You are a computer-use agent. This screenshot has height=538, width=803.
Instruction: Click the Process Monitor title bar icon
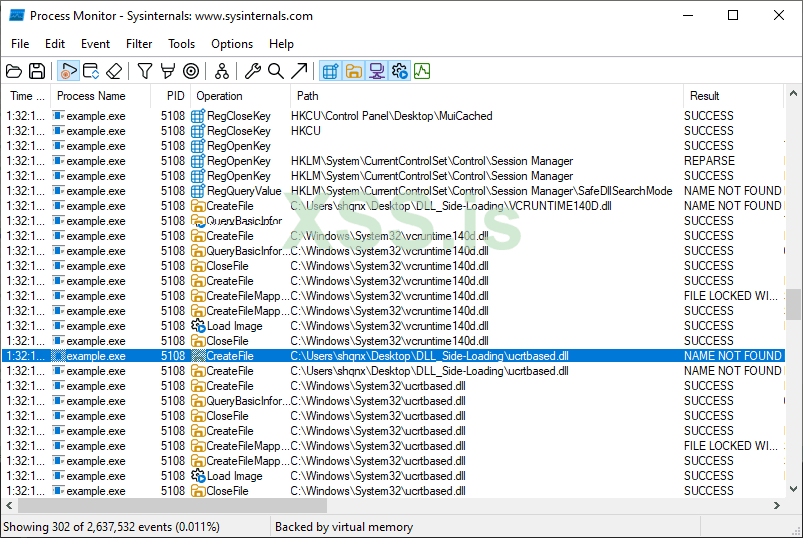pos(16,16)
